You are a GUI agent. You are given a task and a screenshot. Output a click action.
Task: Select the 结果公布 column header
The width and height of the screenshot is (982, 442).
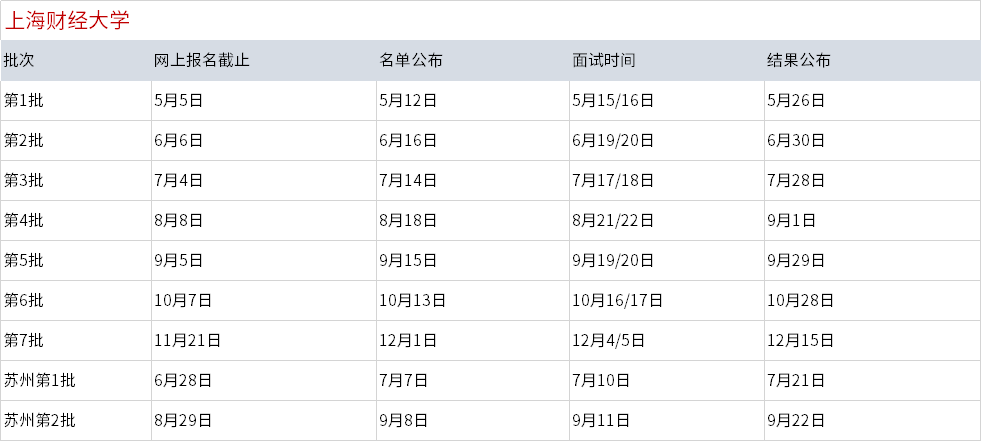(799, 60)
